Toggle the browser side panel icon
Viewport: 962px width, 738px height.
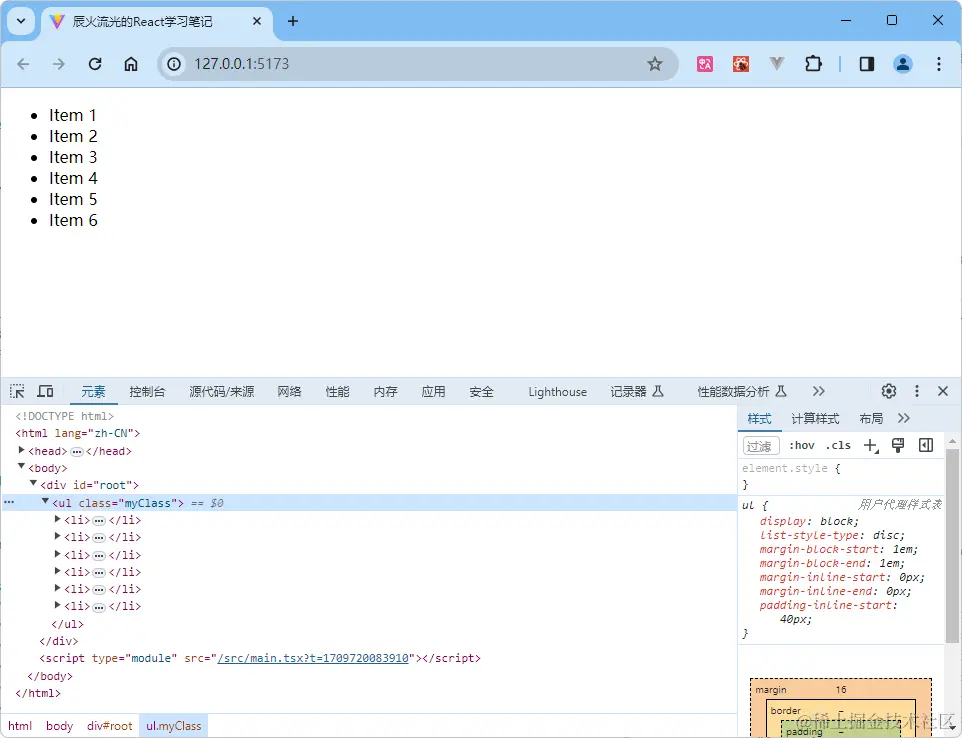(x=866, y=64)
